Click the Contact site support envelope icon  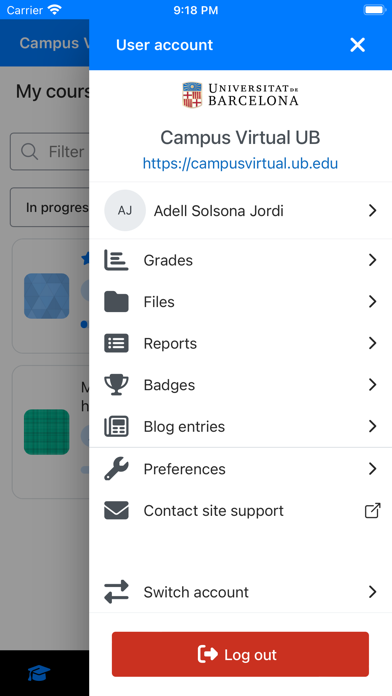pos(116,510)
